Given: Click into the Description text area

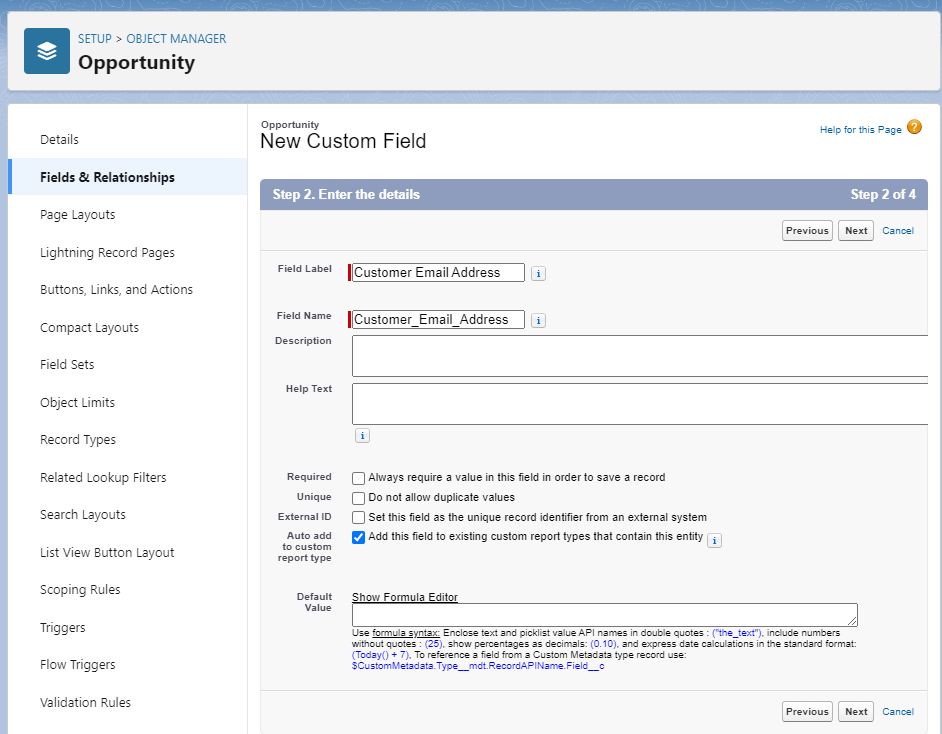Looking at the screenshot, I should point(640,355).
